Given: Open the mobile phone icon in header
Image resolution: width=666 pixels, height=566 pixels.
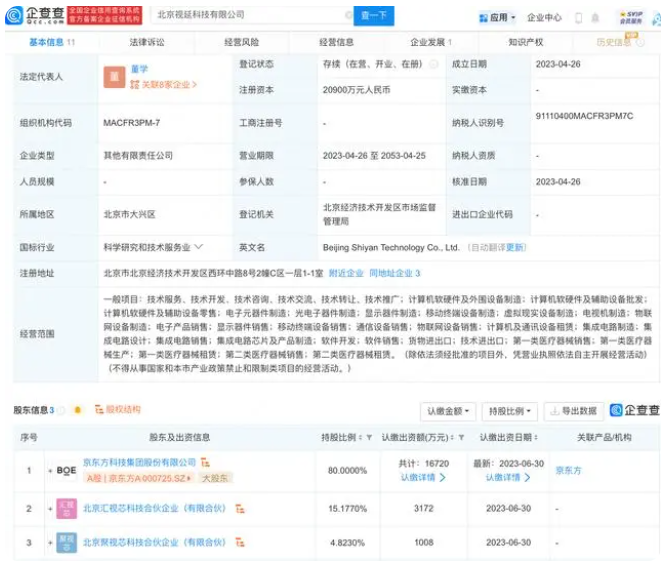Looking at the screenshot, I should click(578, 18).
